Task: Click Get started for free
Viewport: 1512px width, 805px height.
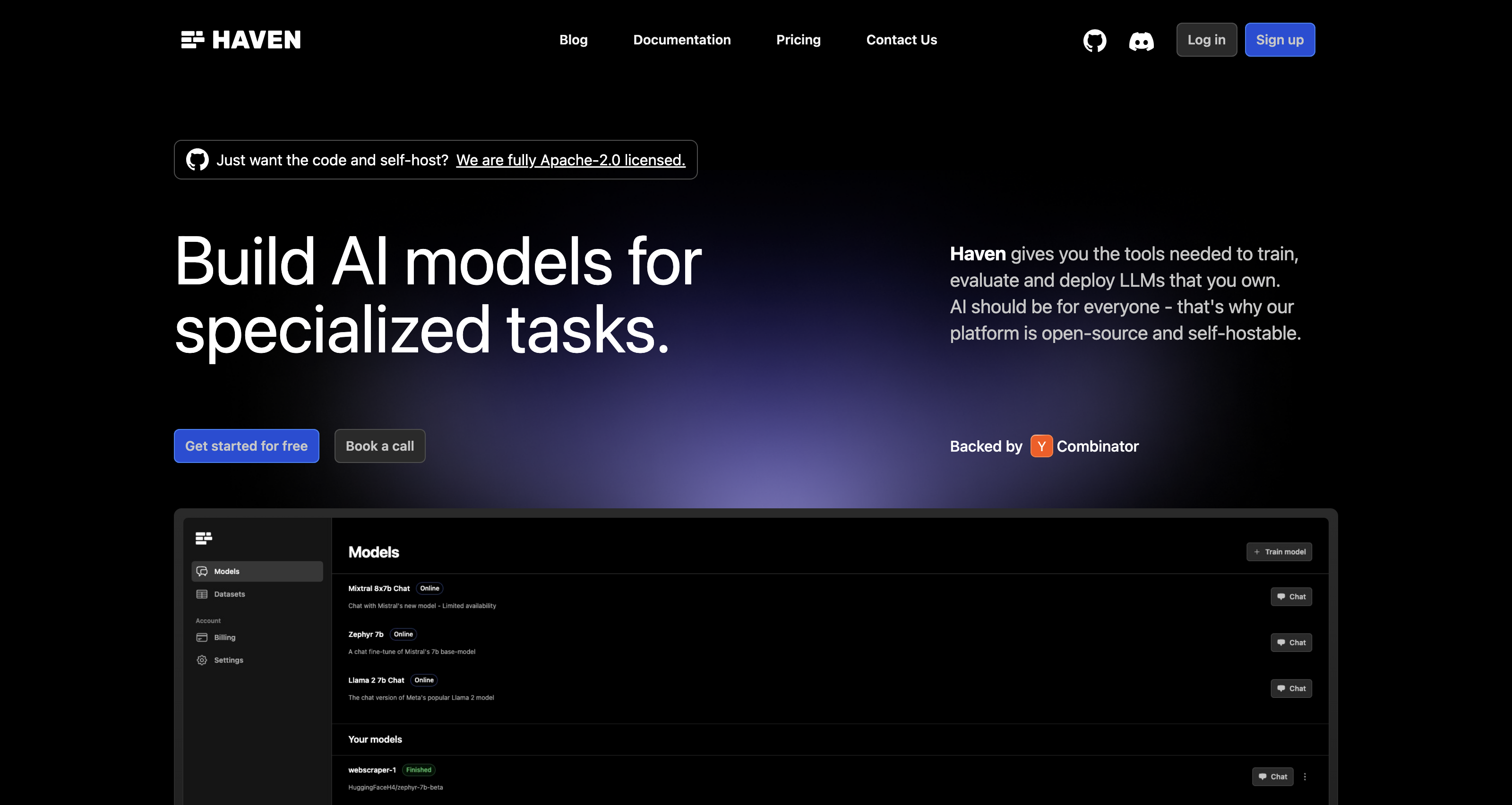Action: 247,446
